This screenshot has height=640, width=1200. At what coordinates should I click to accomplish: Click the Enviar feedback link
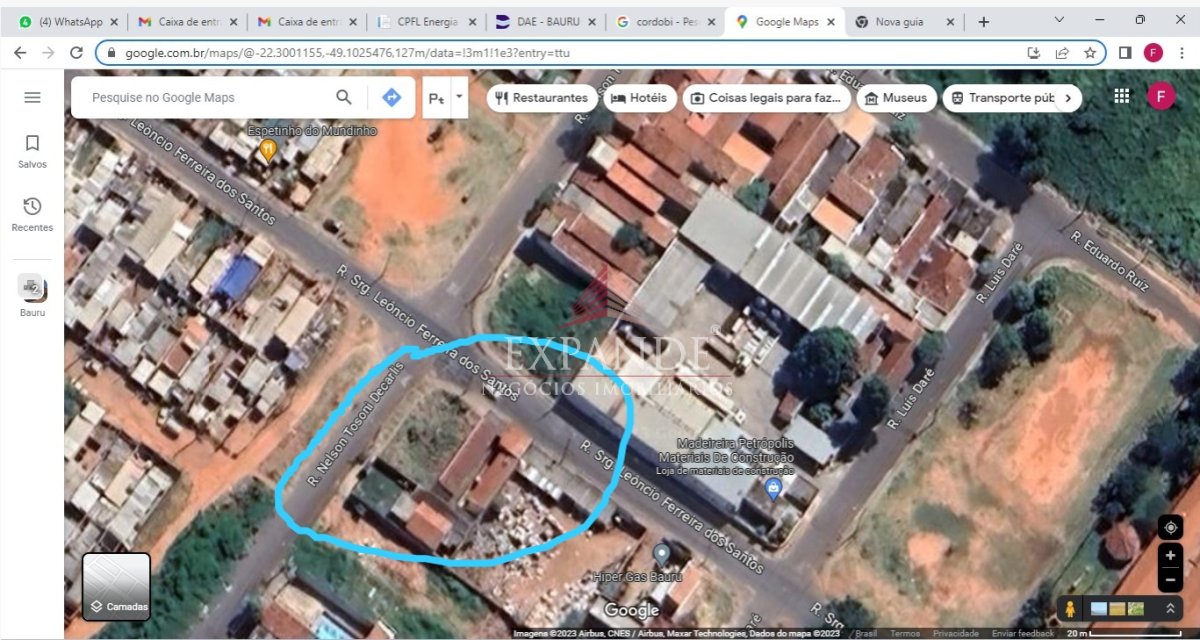tap(1023, 634)
